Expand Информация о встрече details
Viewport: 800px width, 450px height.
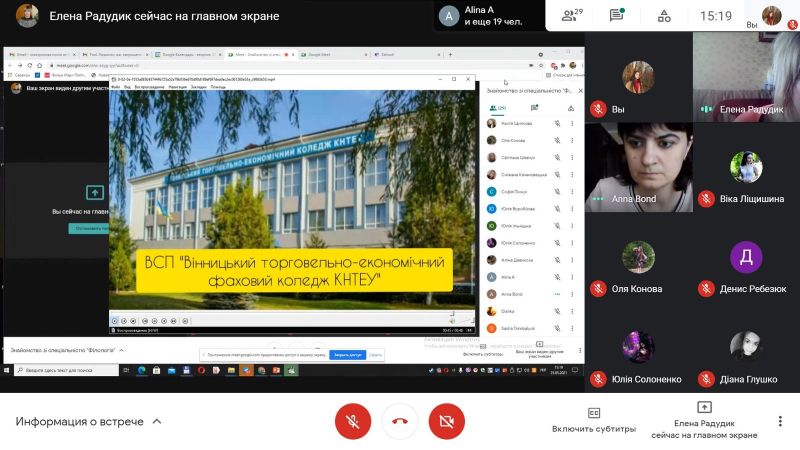tap(88, 421)
